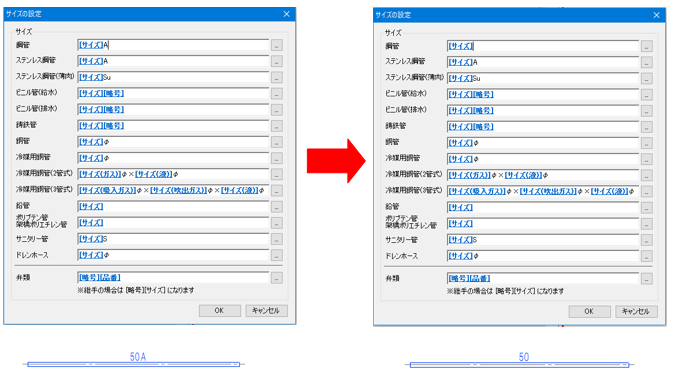The image size is (674, 376).
Task: Open the browse button for 弁類 in left dialog
Action: pyautogui.click(x=277, y=278)
